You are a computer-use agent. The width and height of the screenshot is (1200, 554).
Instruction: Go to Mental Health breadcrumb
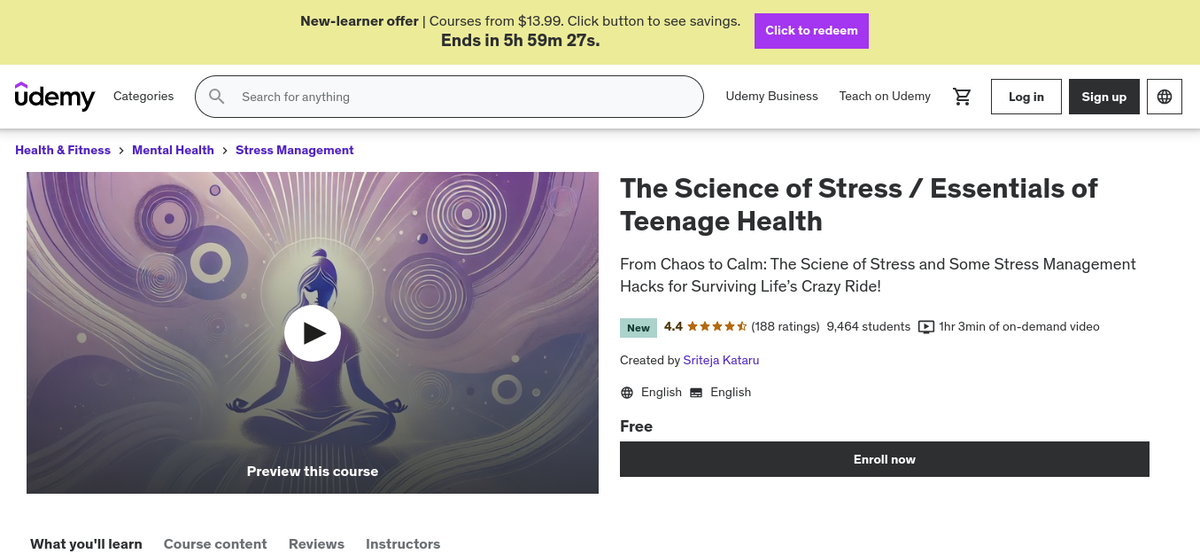[173, 150]
